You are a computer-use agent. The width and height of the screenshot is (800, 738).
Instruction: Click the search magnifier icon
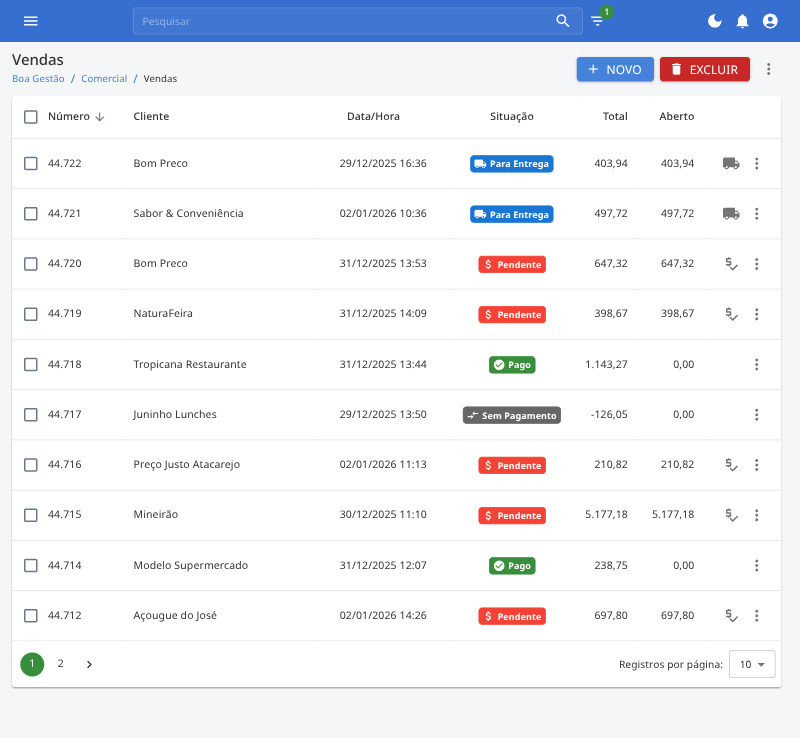tap(563, 21)
